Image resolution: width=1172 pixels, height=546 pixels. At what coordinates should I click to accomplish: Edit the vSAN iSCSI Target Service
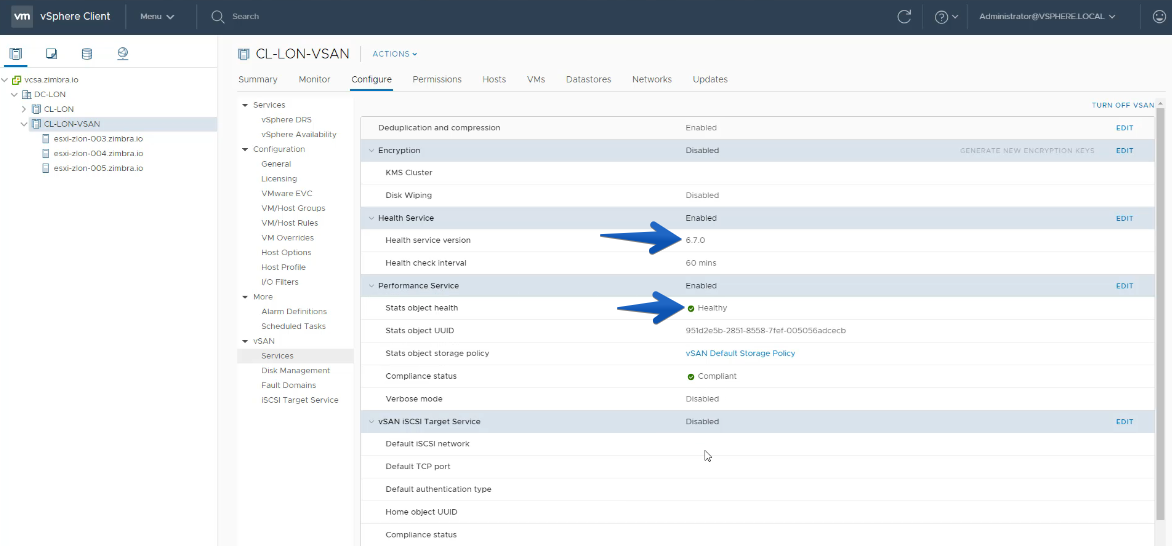(x=1124, y=422)
